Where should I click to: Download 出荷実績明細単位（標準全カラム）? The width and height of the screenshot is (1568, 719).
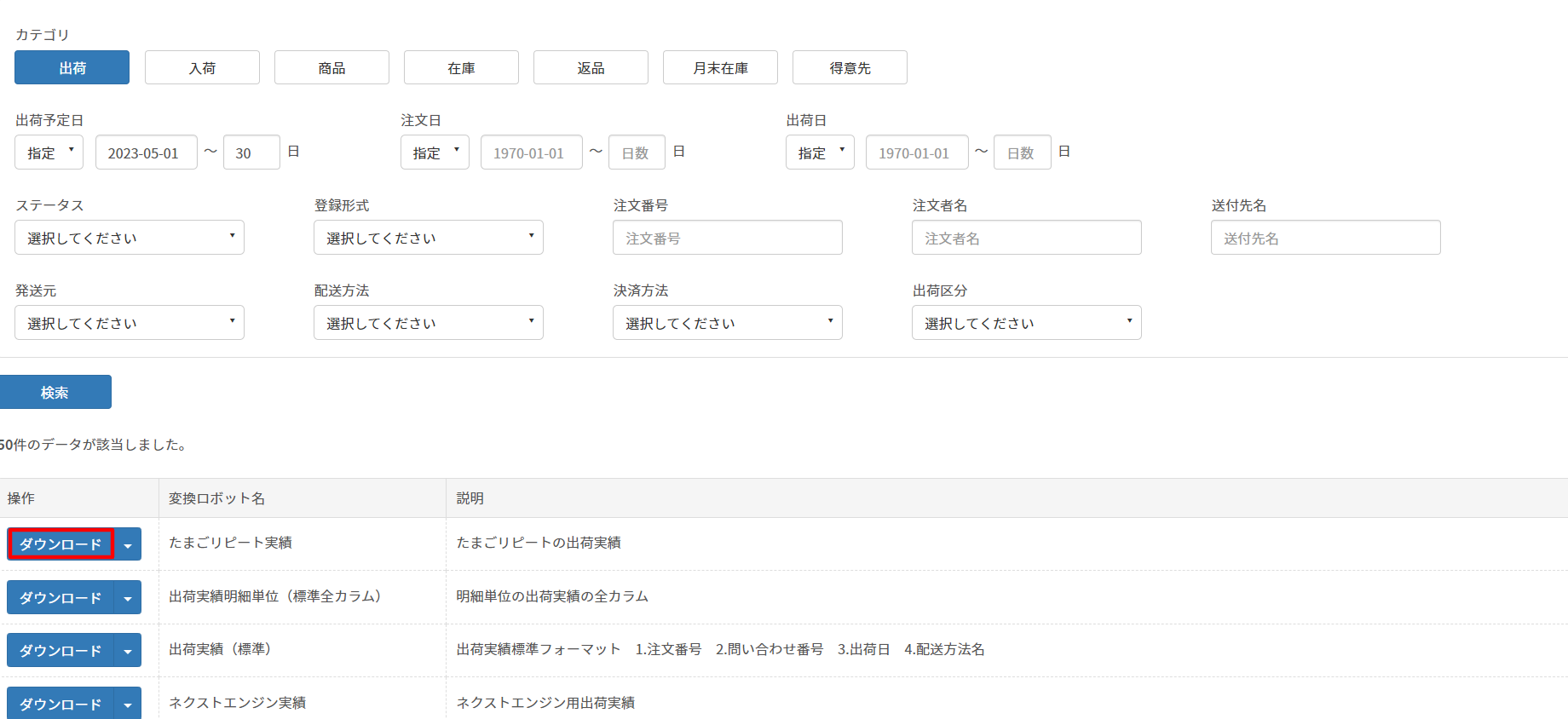tap(61, 597)
